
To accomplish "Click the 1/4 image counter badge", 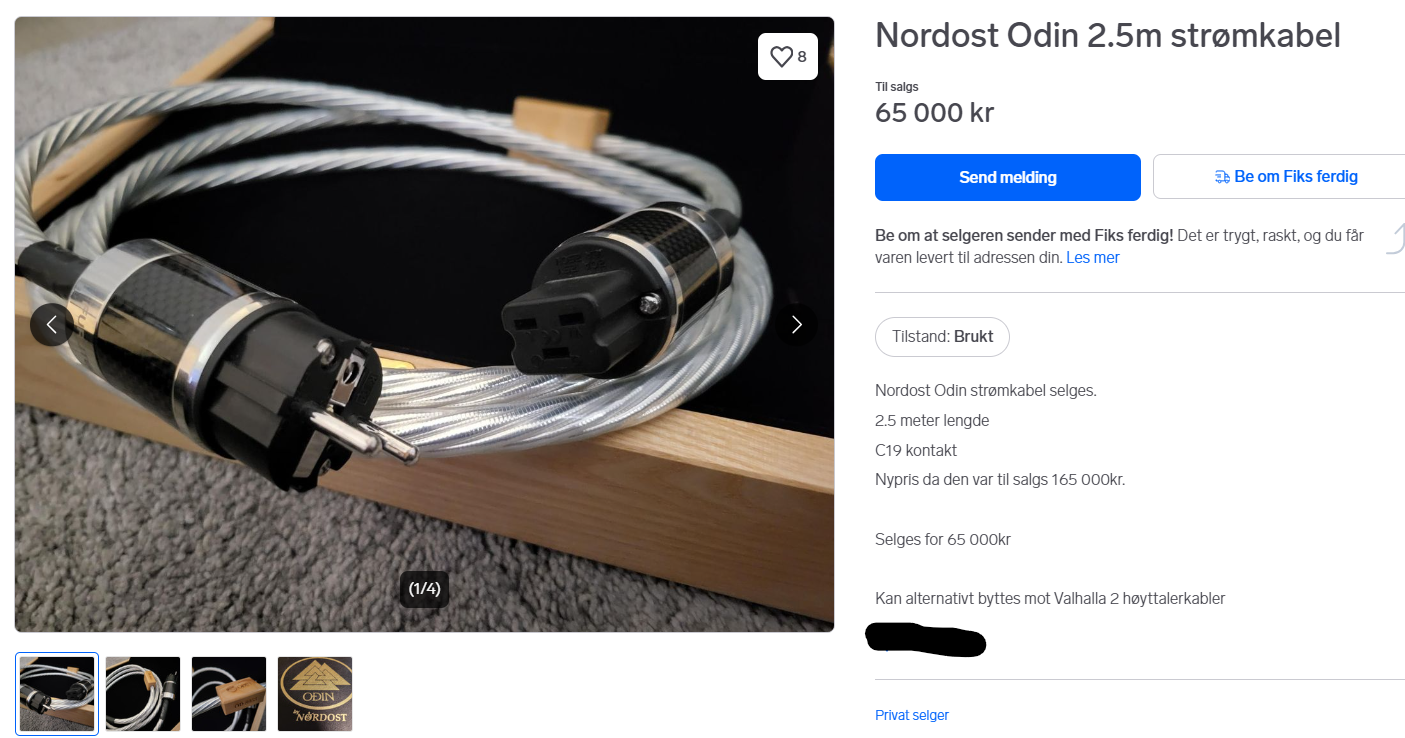I will coord(425,589).
